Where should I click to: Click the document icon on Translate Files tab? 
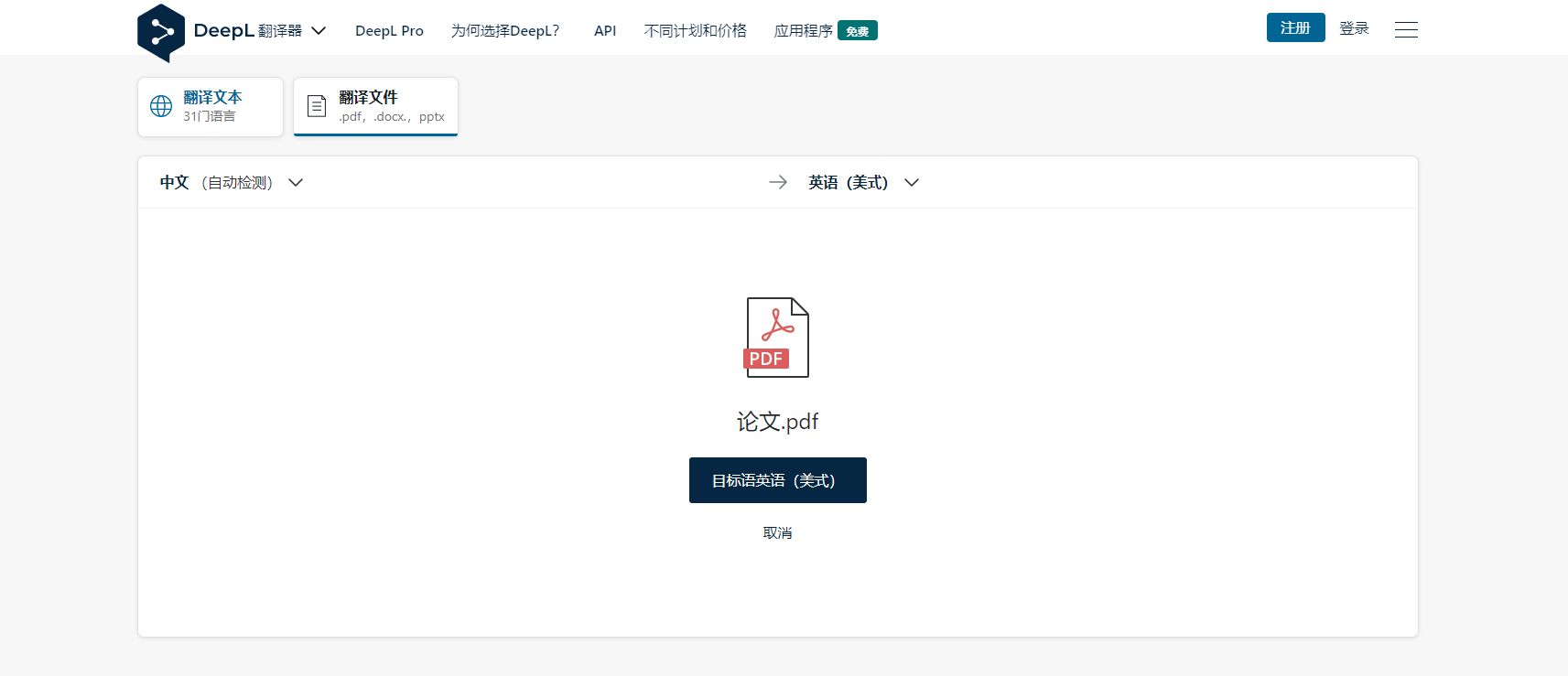[x=317, y=106]
